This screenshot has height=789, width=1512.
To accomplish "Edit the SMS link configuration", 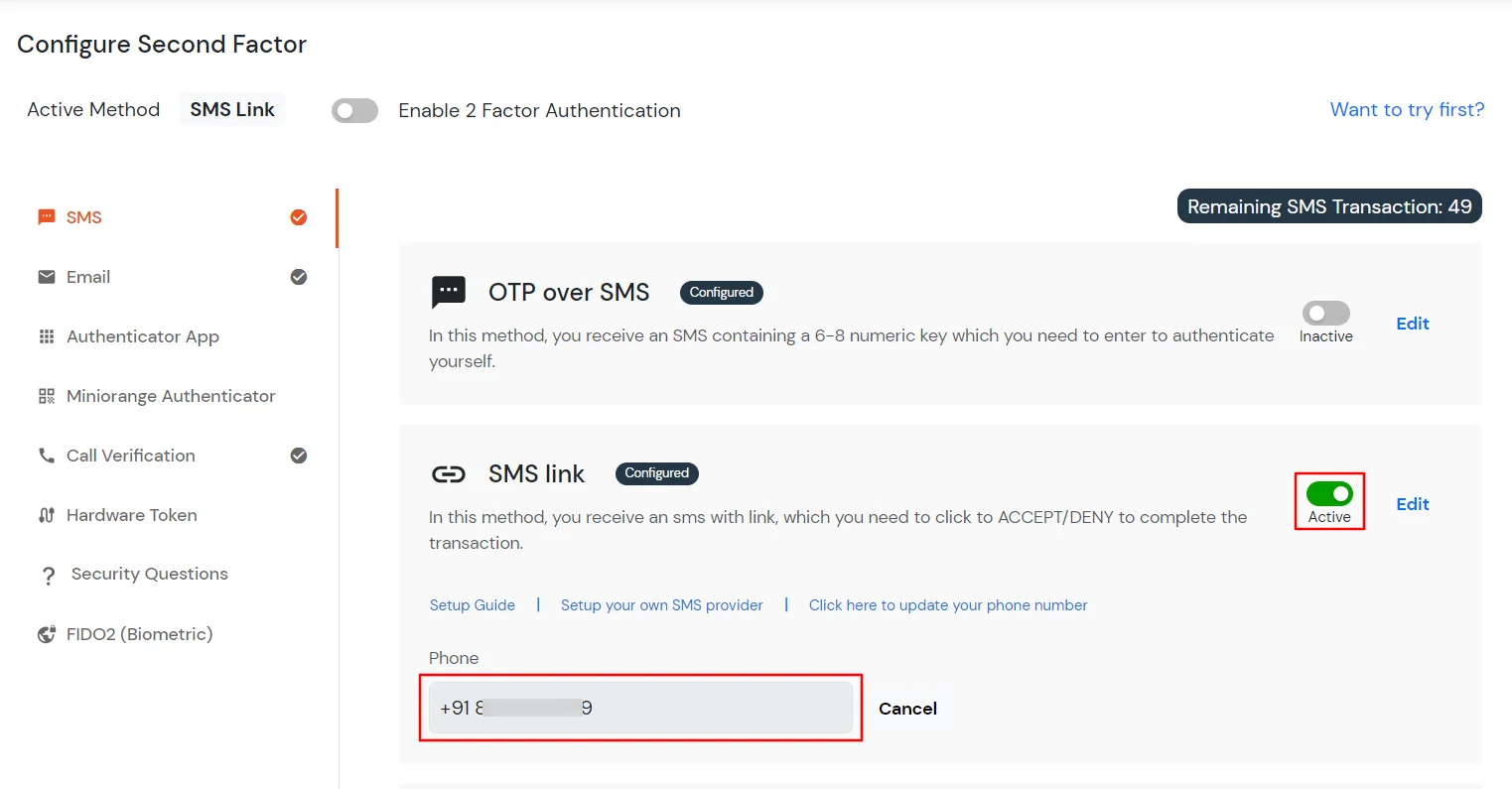I will click(x=1412, y=503).
